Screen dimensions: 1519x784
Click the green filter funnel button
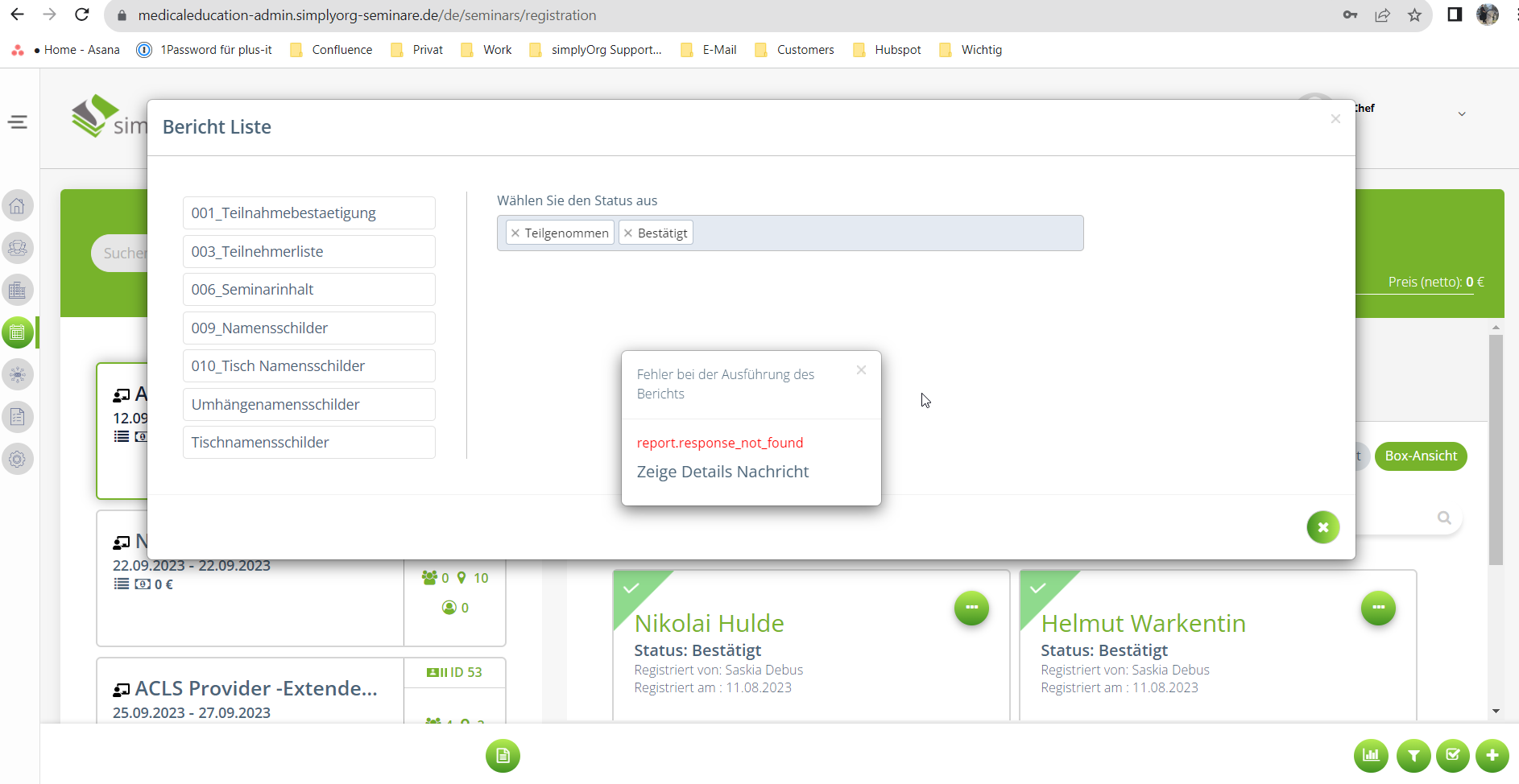coord(1413,755)
